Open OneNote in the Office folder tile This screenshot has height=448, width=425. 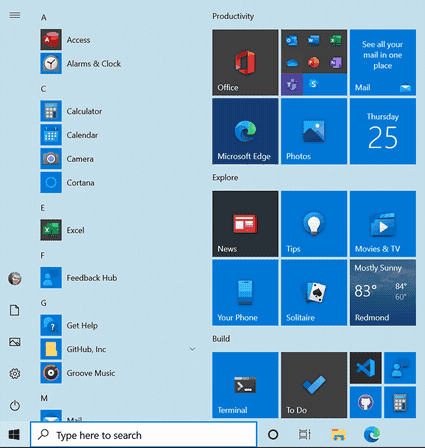tap(335, 62)
